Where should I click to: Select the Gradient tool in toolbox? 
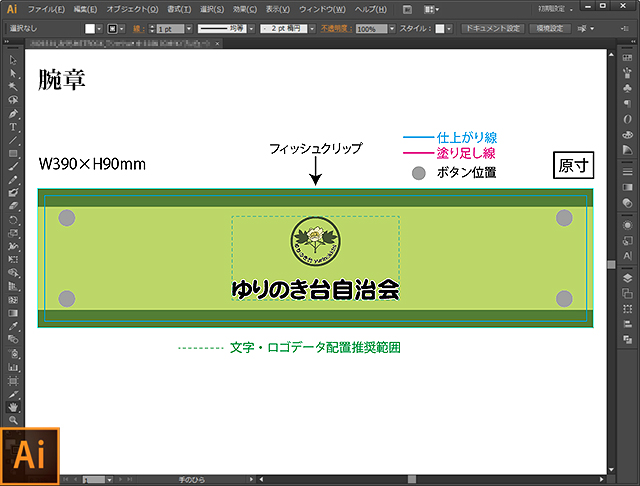click(13, 313)
